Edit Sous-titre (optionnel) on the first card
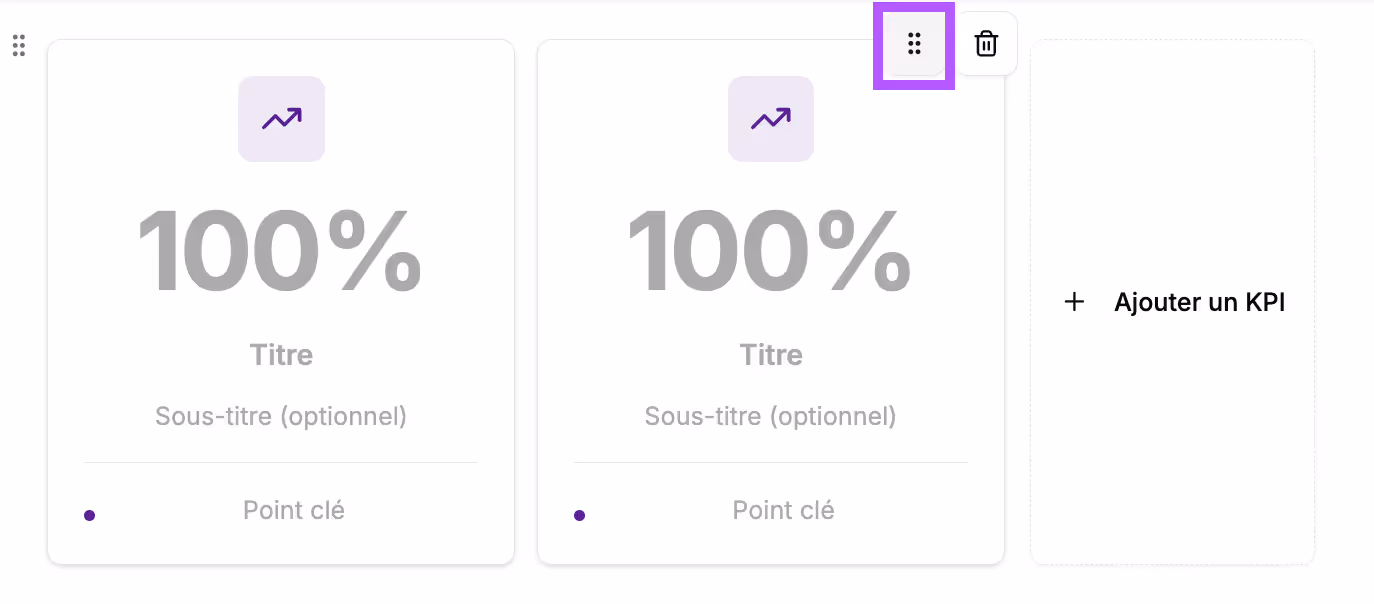The height and width of the screenshot is (604, 1374). click(x=281, y=416)
